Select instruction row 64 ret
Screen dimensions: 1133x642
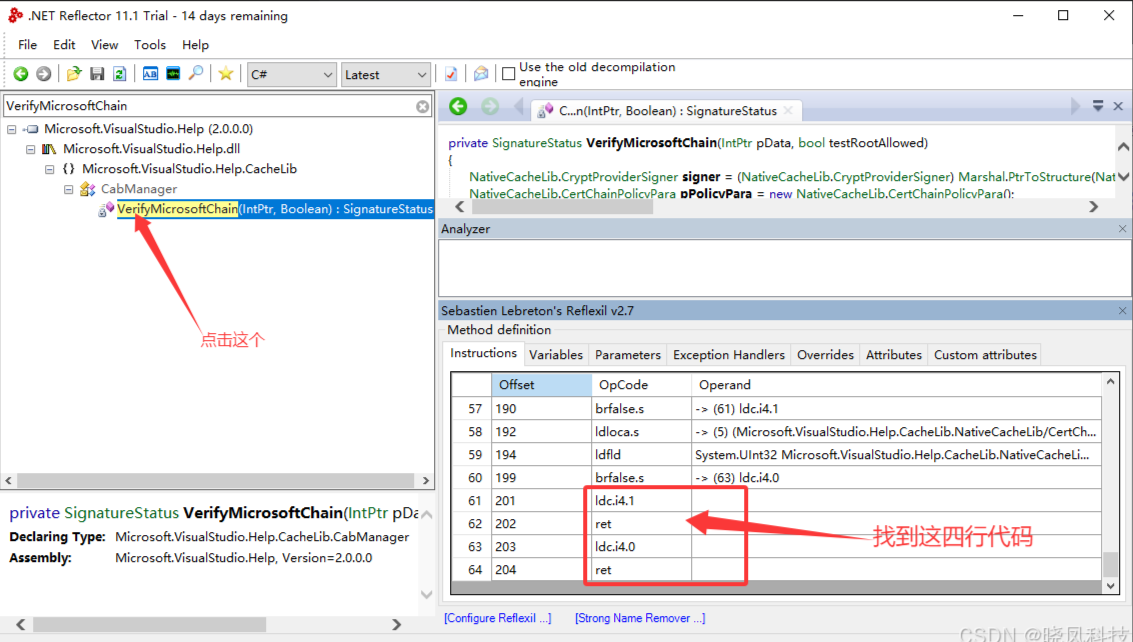pos(776,570)
